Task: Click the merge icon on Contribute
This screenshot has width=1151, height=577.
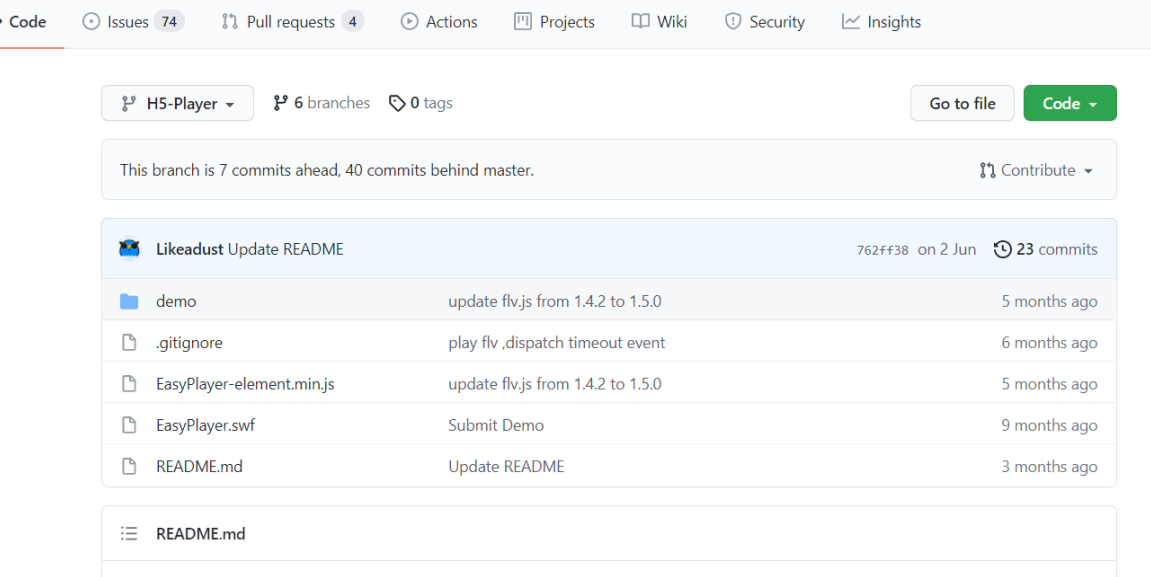Action: 988,170
